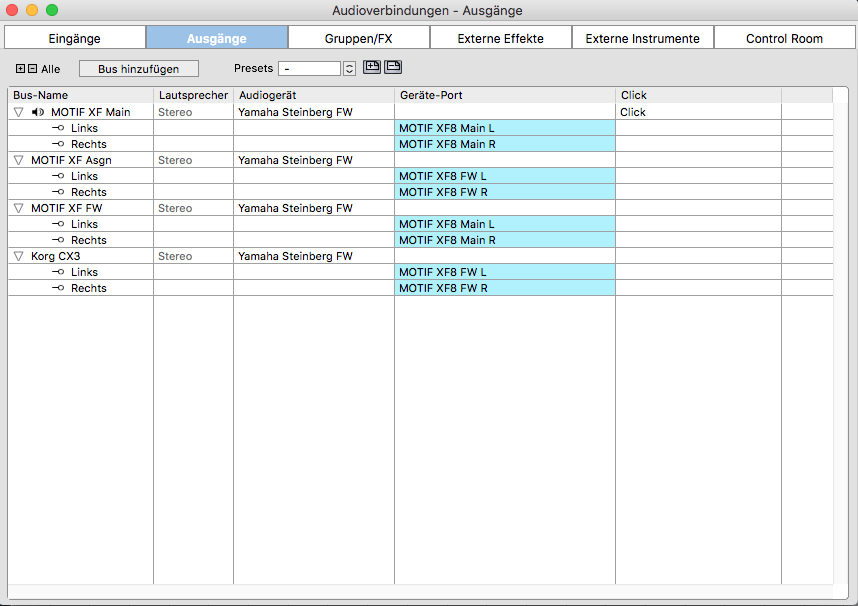Click speaker icon on MOTIF XF Main
This screenshot has height=606, width=858.
[x=38, y=112]
